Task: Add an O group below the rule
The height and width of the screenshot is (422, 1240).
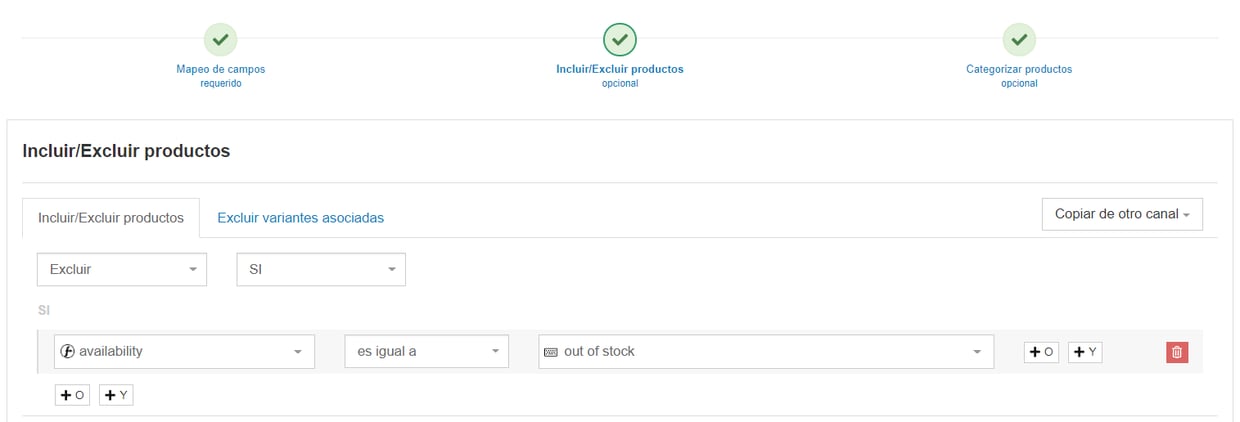Action: [72, 395]
